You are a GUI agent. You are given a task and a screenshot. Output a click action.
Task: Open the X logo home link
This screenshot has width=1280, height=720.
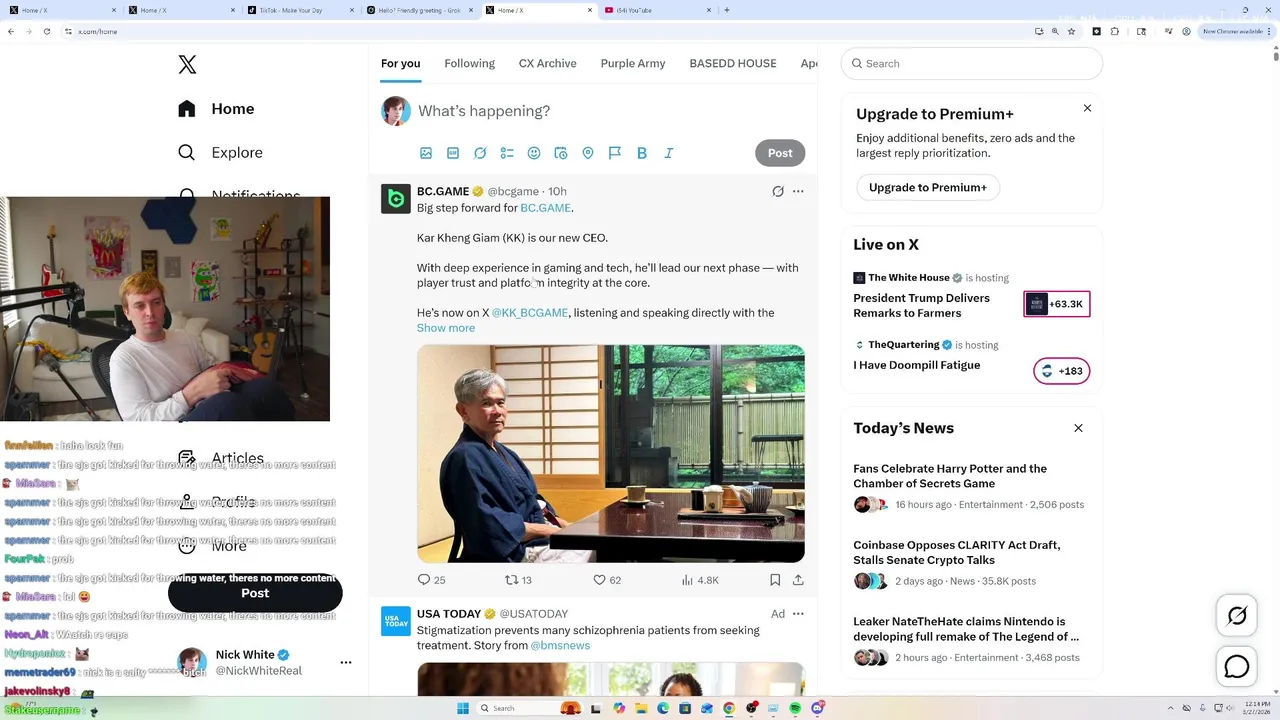click(x=187, y=65)
